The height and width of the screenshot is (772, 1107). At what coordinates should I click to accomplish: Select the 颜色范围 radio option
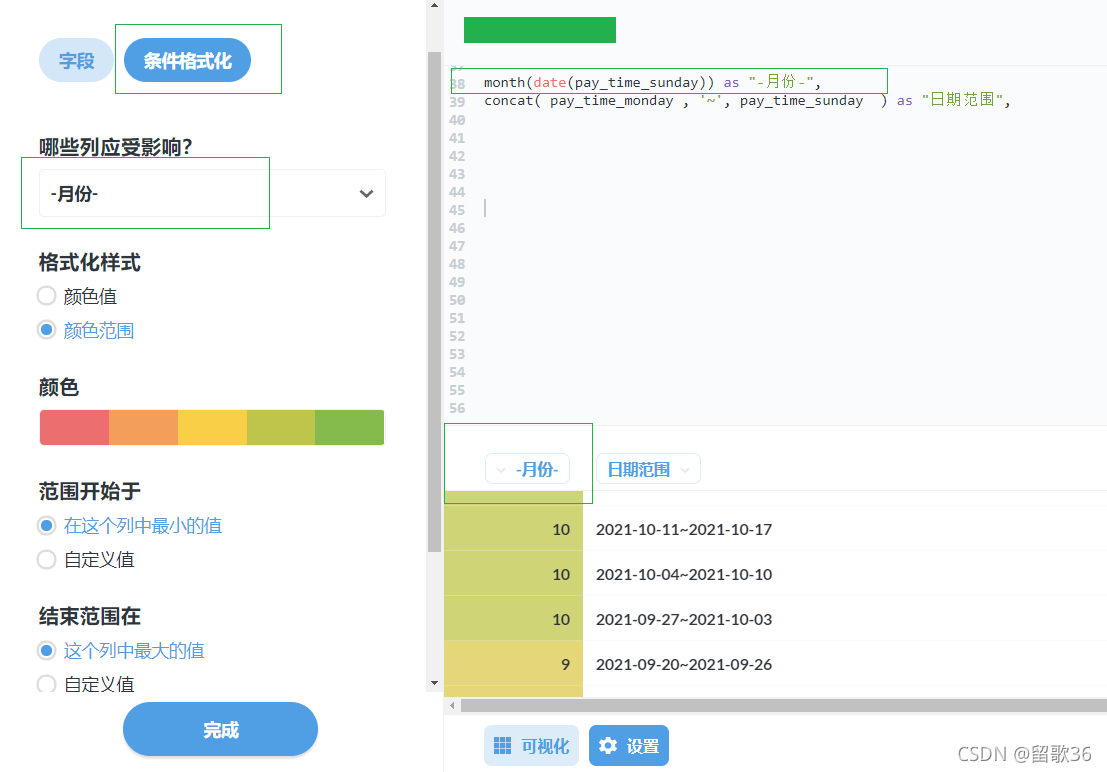47,330
